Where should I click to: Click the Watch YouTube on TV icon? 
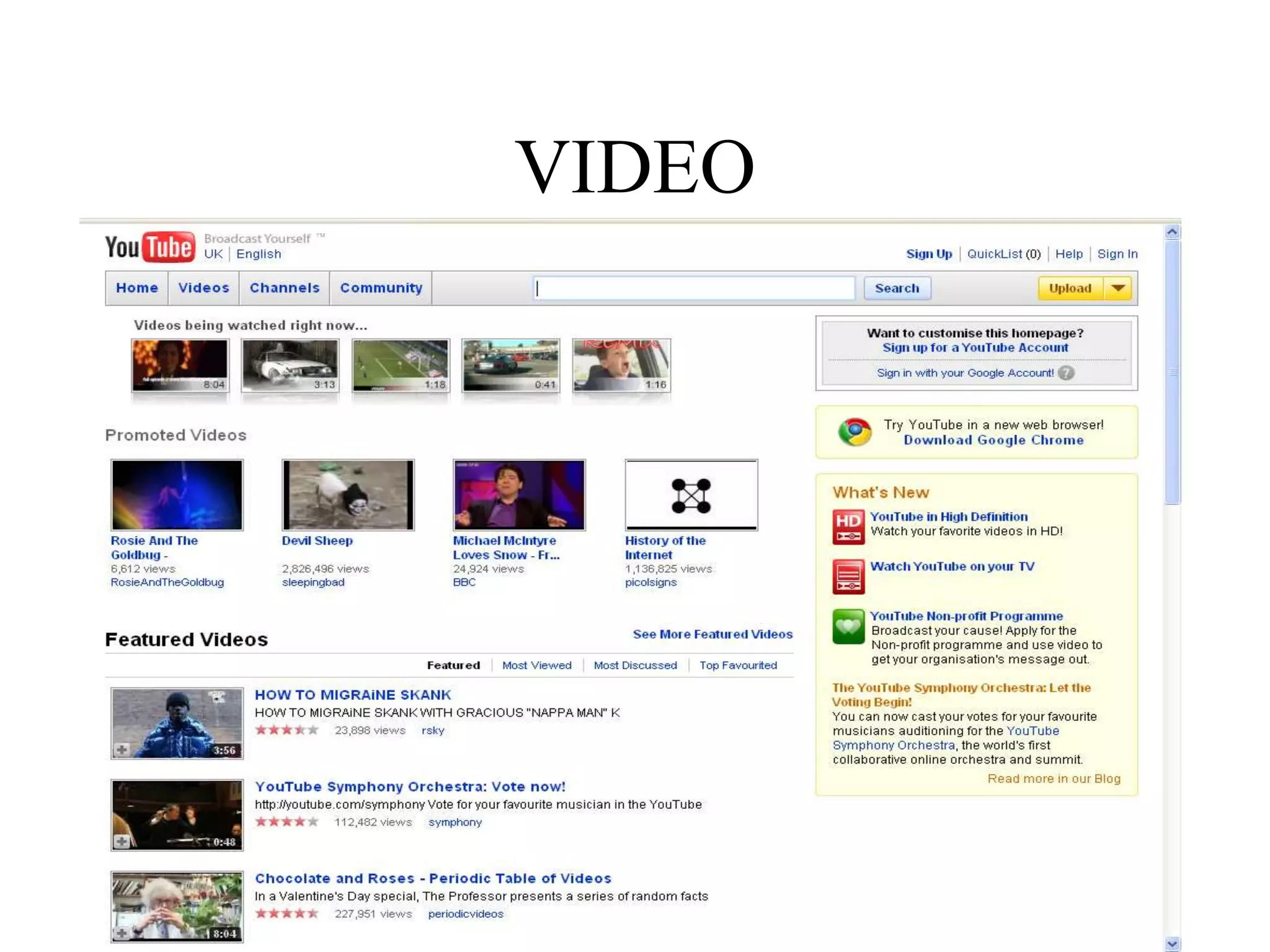(x=848, y=576)
